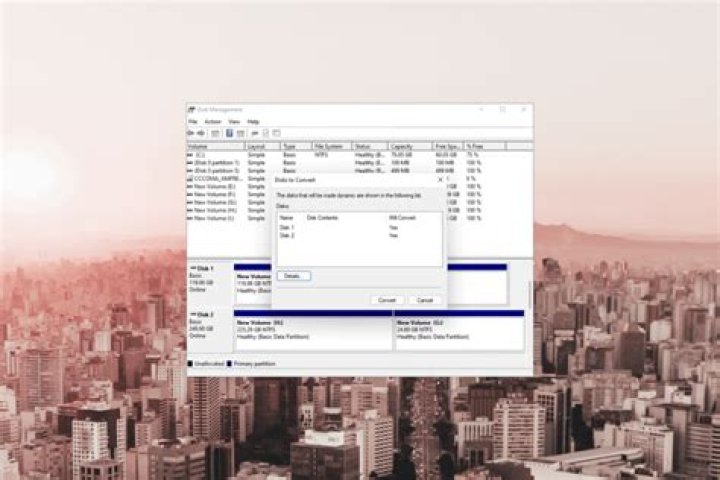Sort by the Capacity column header

411,146
